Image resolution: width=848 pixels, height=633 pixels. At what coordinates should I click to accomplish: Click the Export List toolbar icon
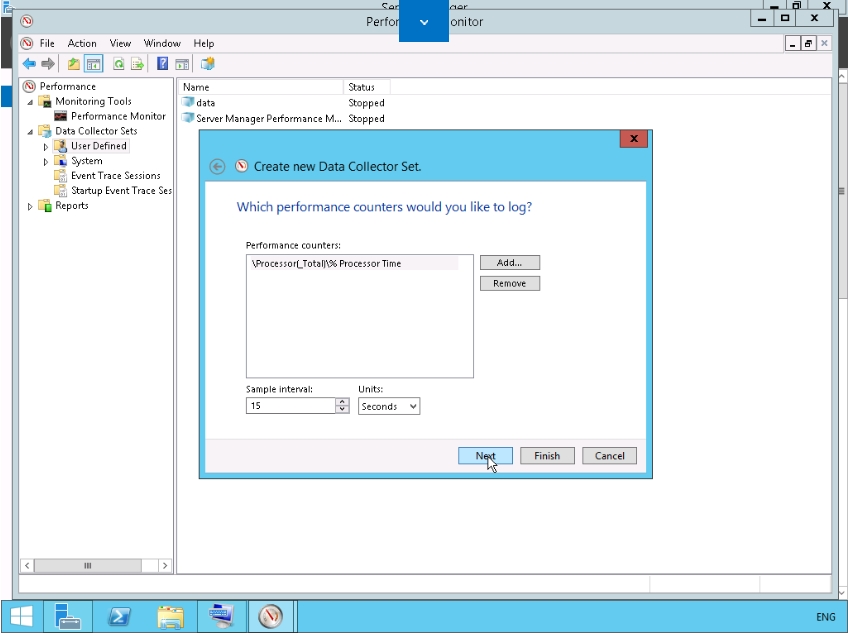coord(137,64)
